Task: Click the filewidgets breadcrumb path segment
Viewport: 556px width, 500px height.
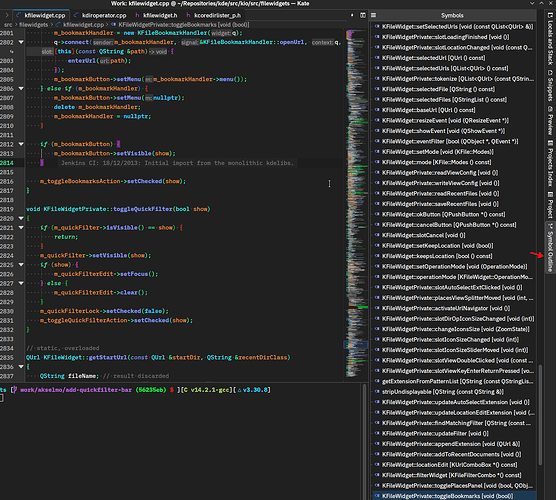Action: tap(33, 25)
